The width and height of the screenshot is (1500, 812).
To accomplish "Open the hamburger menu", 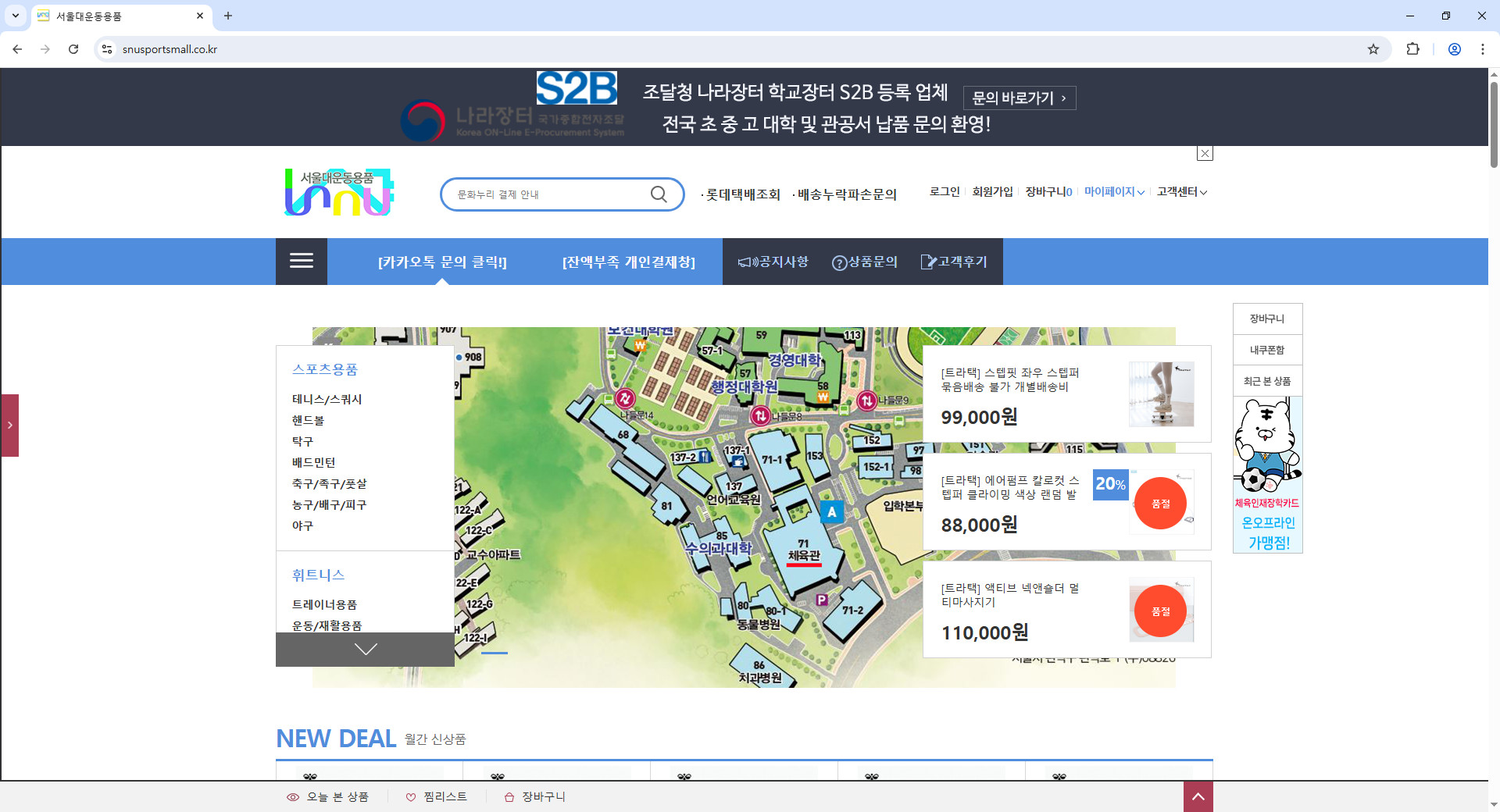I will click(301, 261).
